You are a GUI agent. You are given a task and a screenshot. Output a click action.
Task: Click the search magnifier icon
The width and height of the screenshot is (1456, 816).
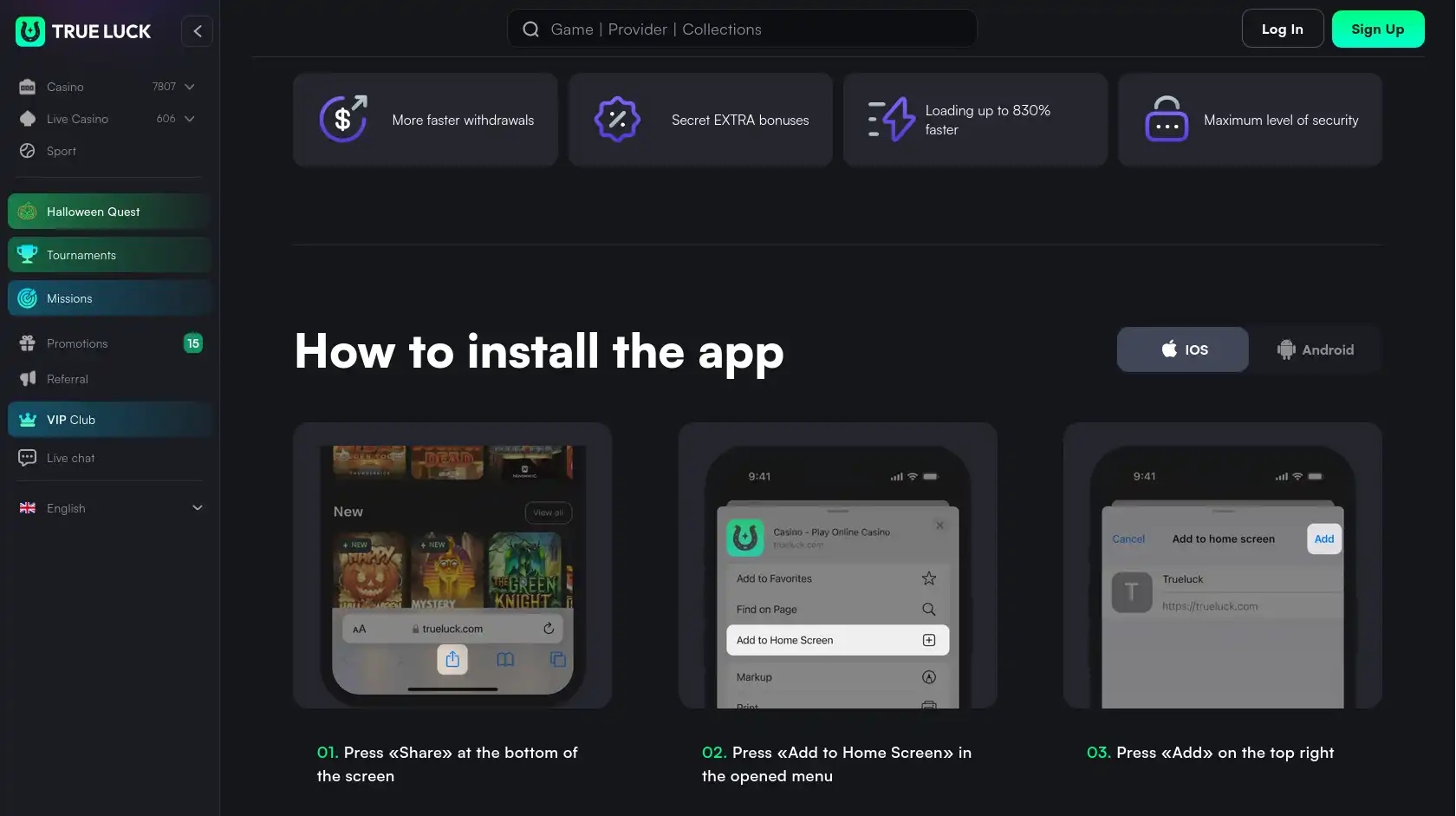pos(530,29)
